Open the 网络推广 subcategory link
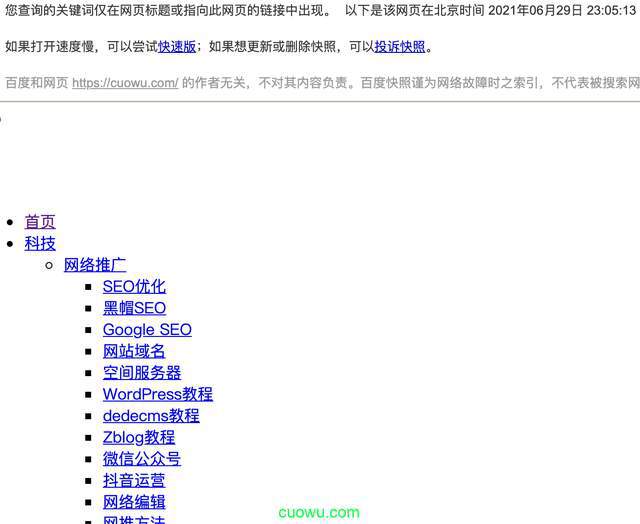 95,265
